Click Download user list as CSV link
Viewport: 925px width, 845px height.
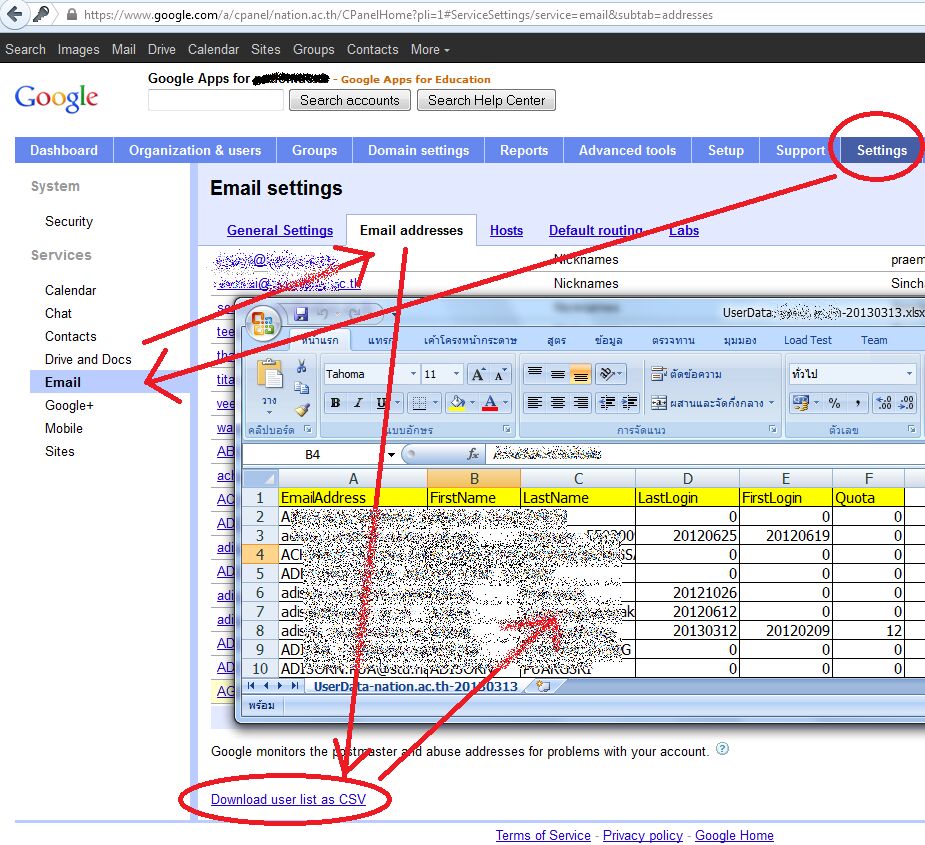tap(288, 799)
